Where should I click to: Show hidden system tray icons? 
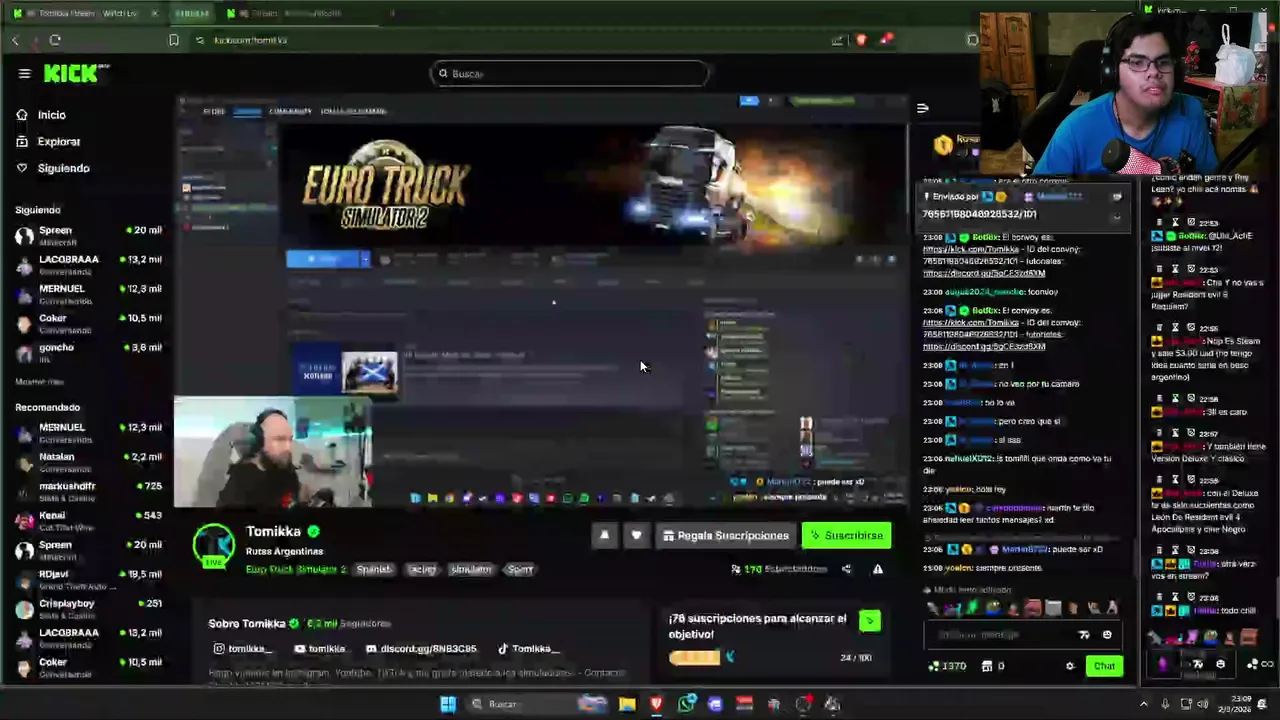pos(1144,704)
